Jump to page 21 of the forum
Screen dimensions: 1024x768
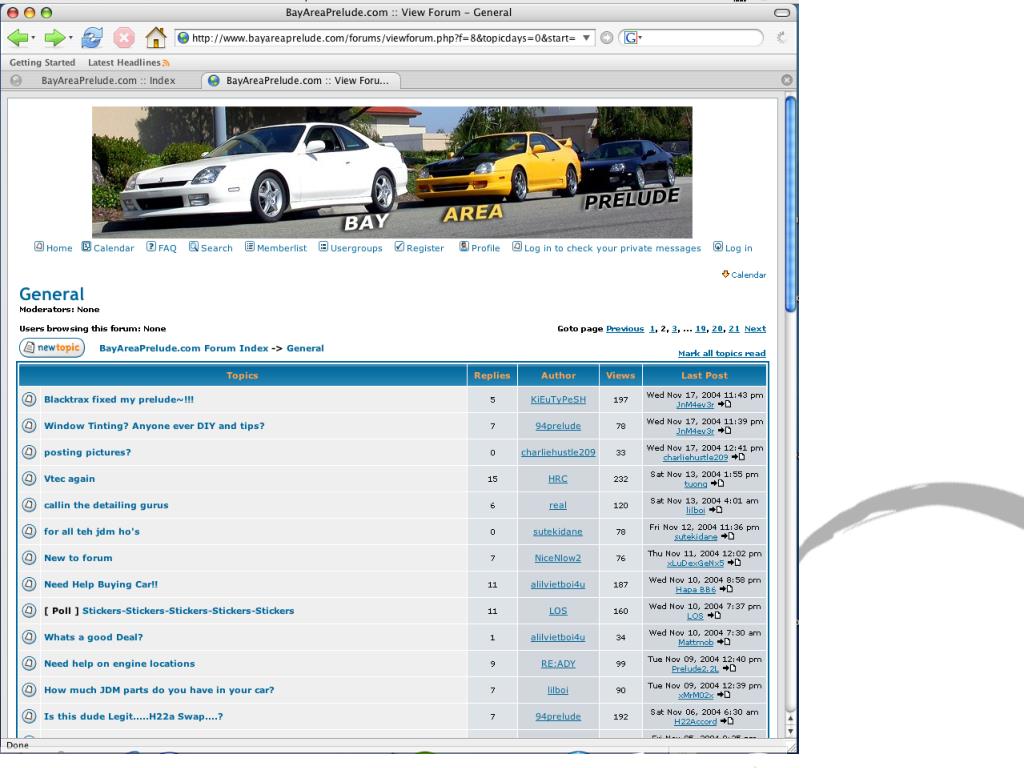734,328
